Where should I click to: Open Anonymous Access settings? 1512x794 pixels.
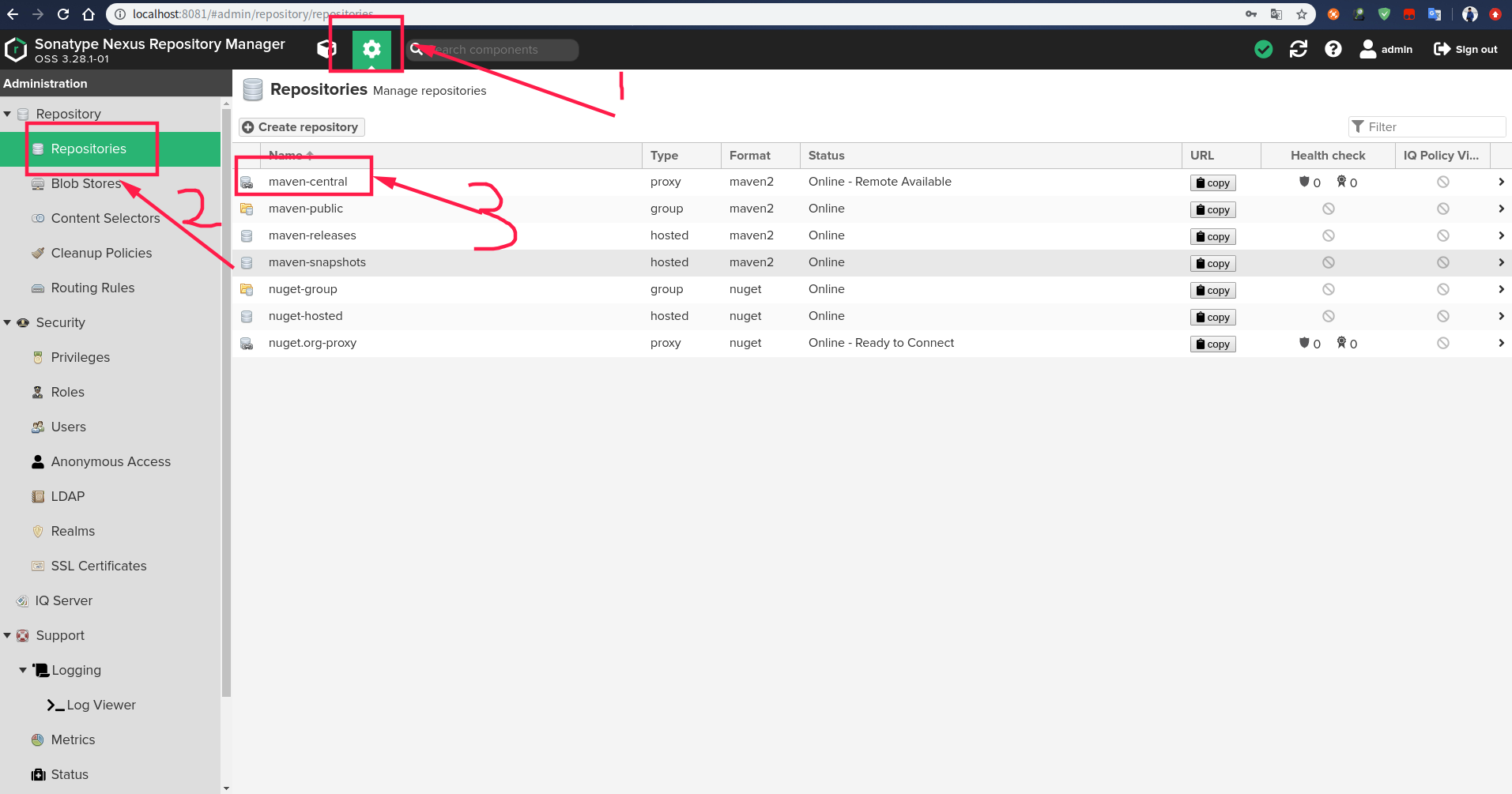point(111,461)
